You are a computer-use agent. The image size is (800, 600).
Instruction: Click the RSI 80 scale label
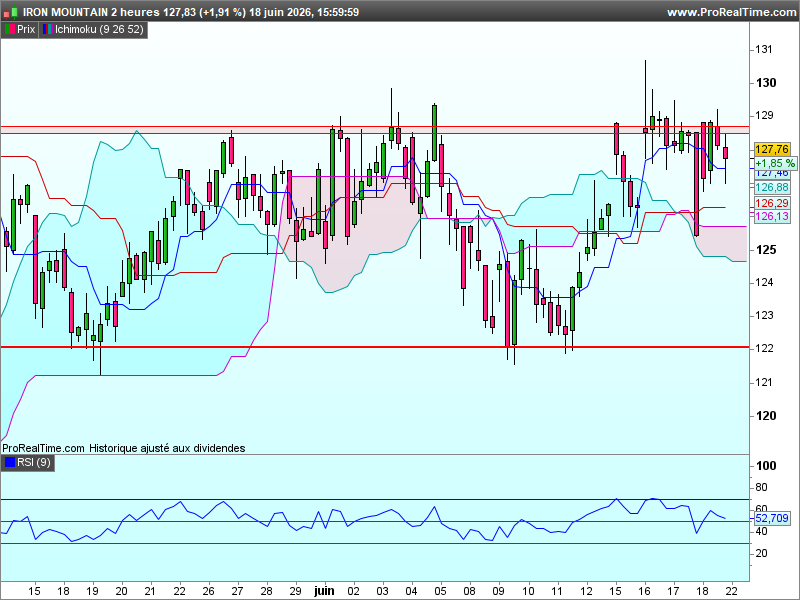[x=761, y=487]
